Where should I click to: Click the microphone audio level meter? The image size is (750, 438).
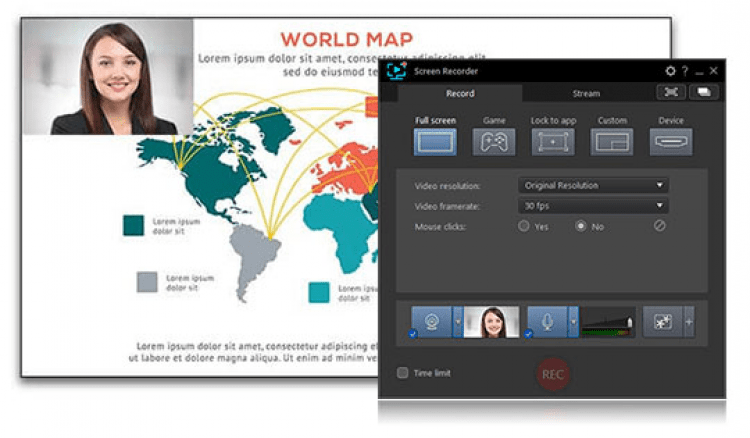608,322
